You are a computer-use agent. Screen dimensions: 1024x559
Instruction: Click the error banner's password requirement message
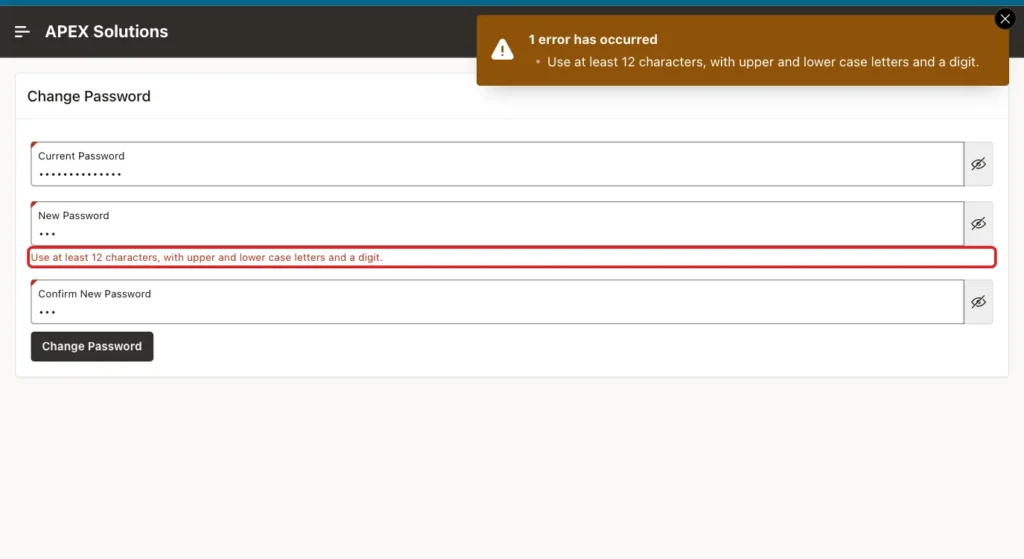pyautogui.click(x=763, y=62)
